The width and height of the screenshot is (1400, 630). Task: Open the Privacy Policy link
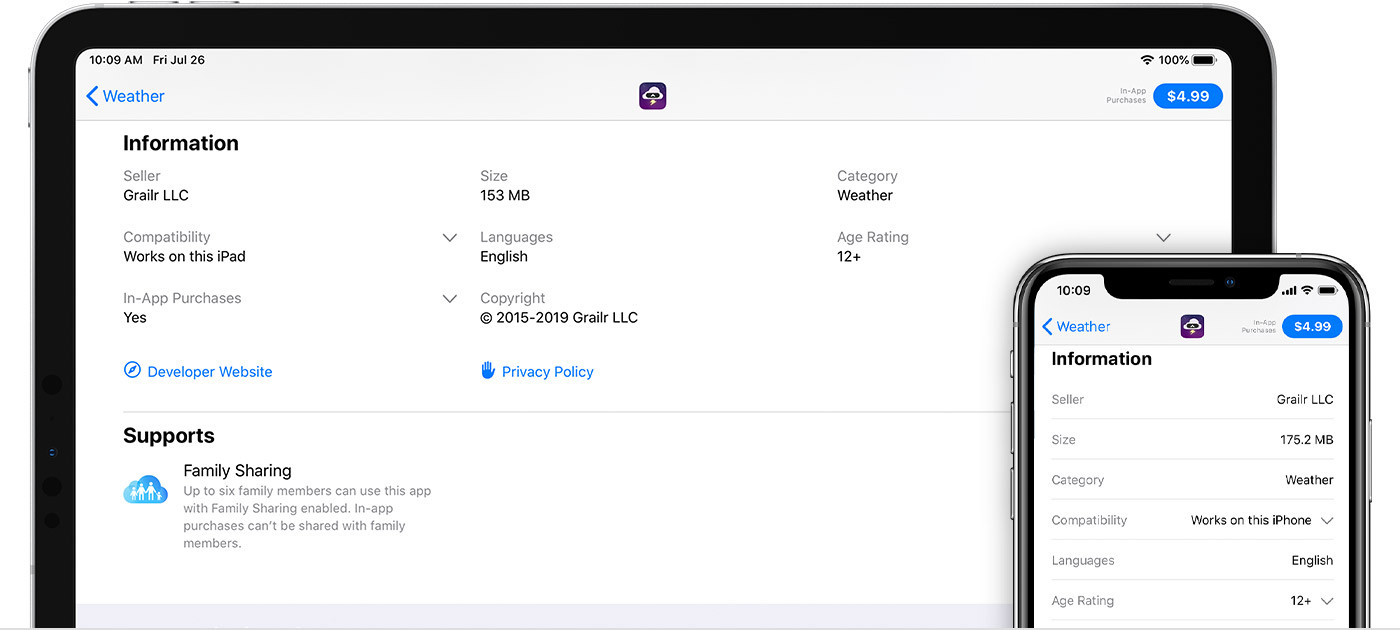click(548, 371)
